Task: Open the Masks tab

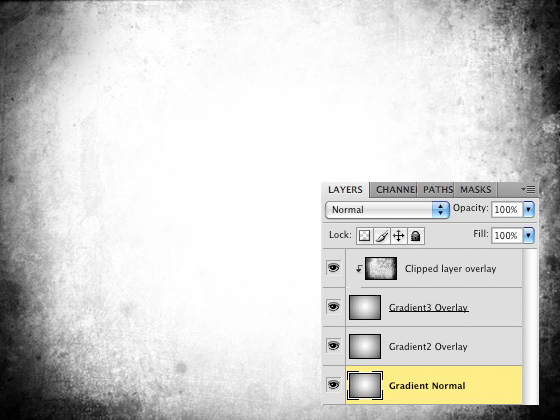Action: 476,190
